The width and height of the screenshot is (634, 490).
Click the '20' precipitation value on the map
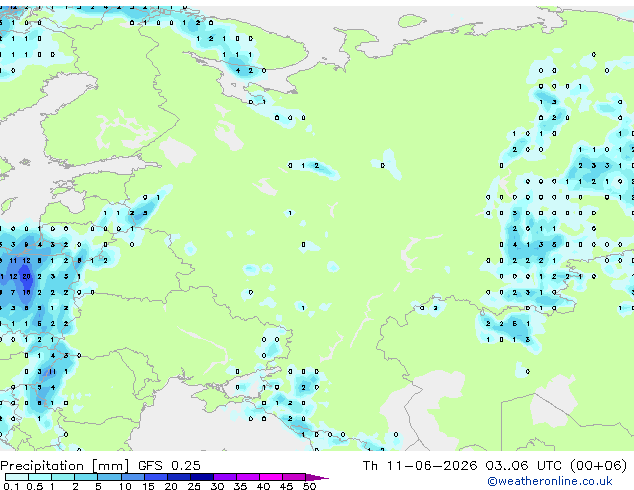pos(26,277)
